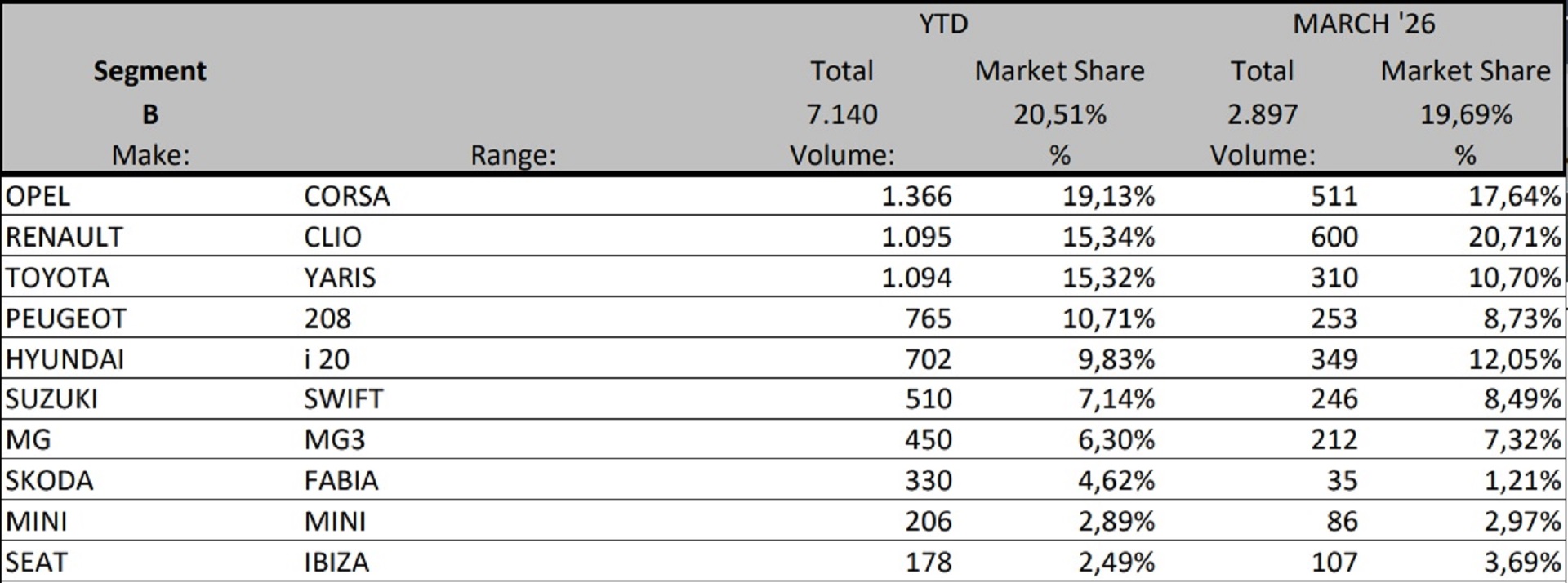Select the MINI make cell

[36, 522]
